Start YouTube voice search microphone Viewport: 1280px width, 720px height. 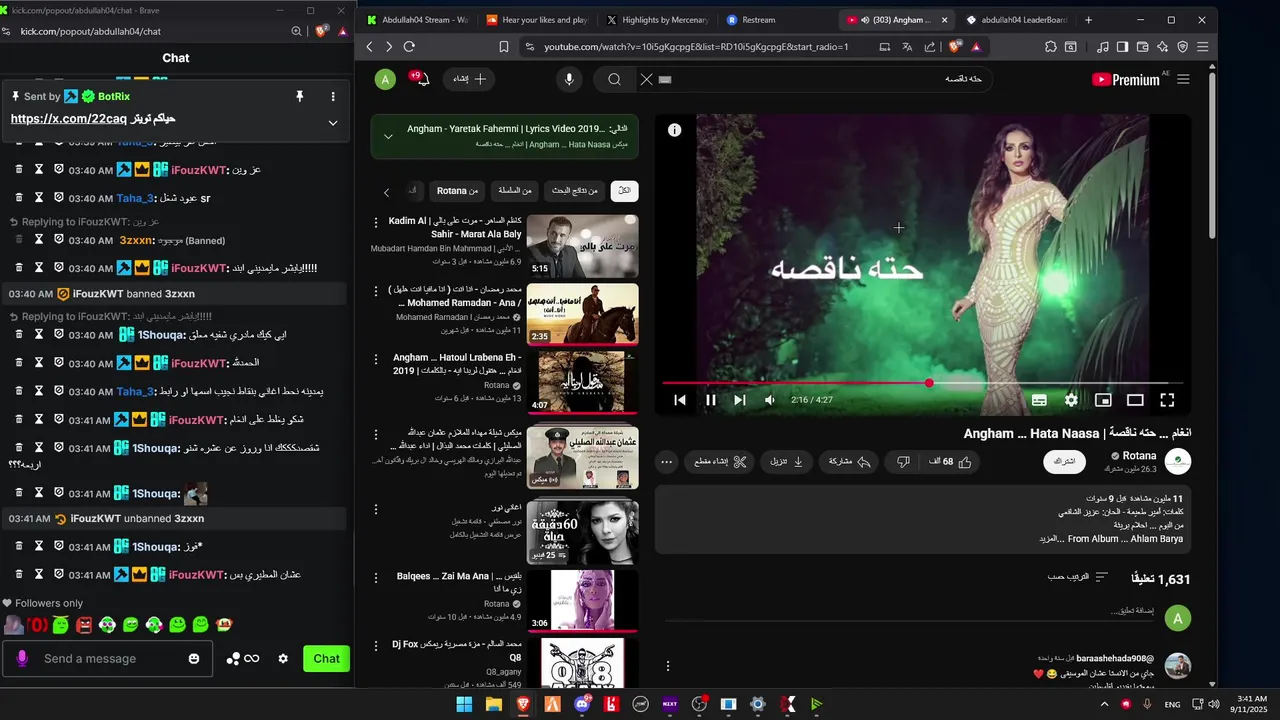coord(569,80)
